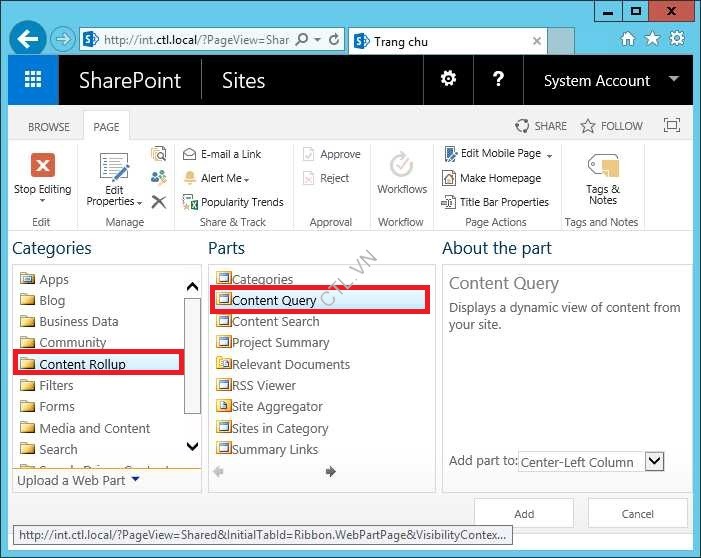Click the Tags & Notes icon
Image resolution: width=701 pixels, height=558 pixels.
pos(603,166)
